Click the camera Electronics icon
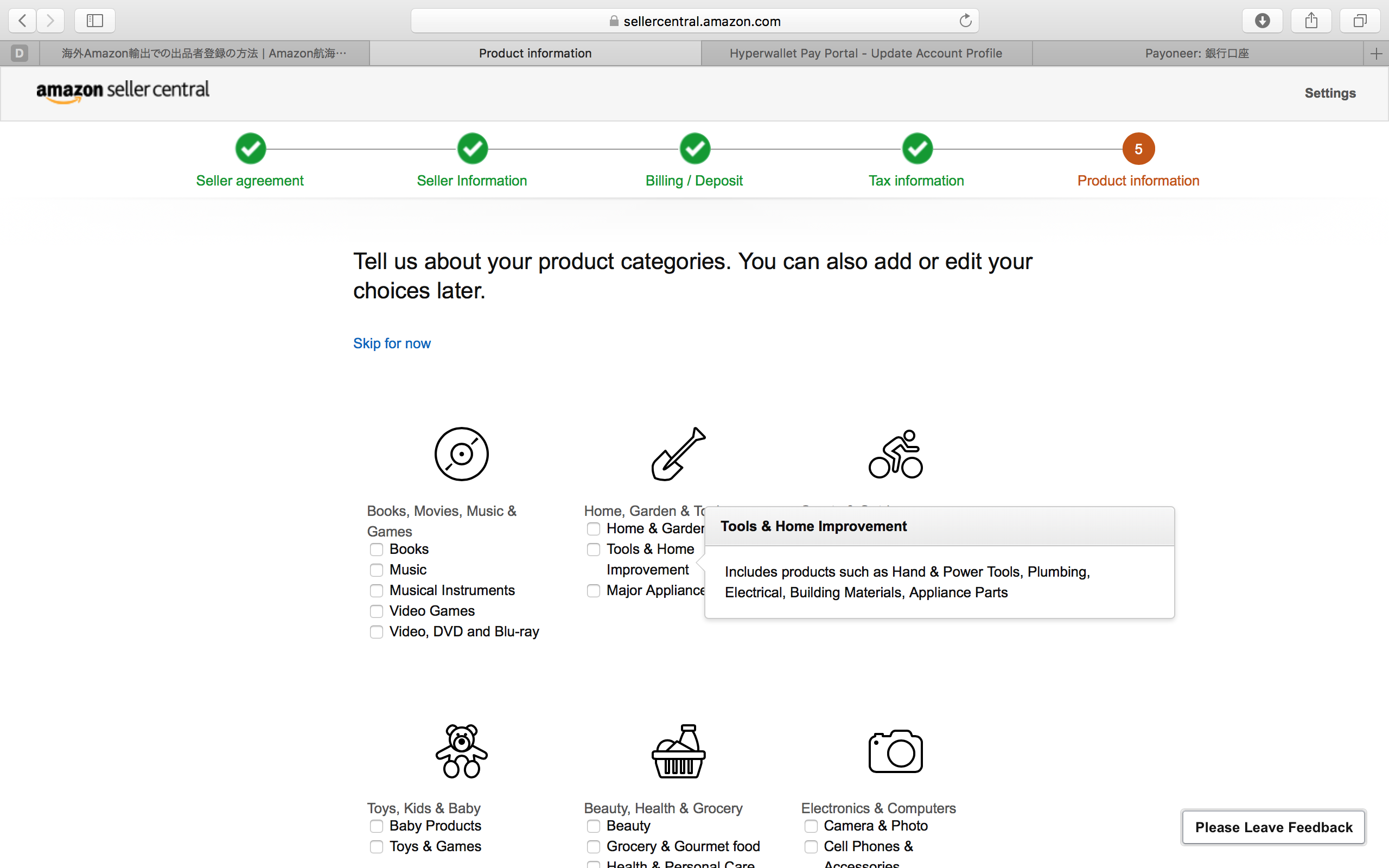Screen dimensions: 1389x868 click(x=895, y=751)
